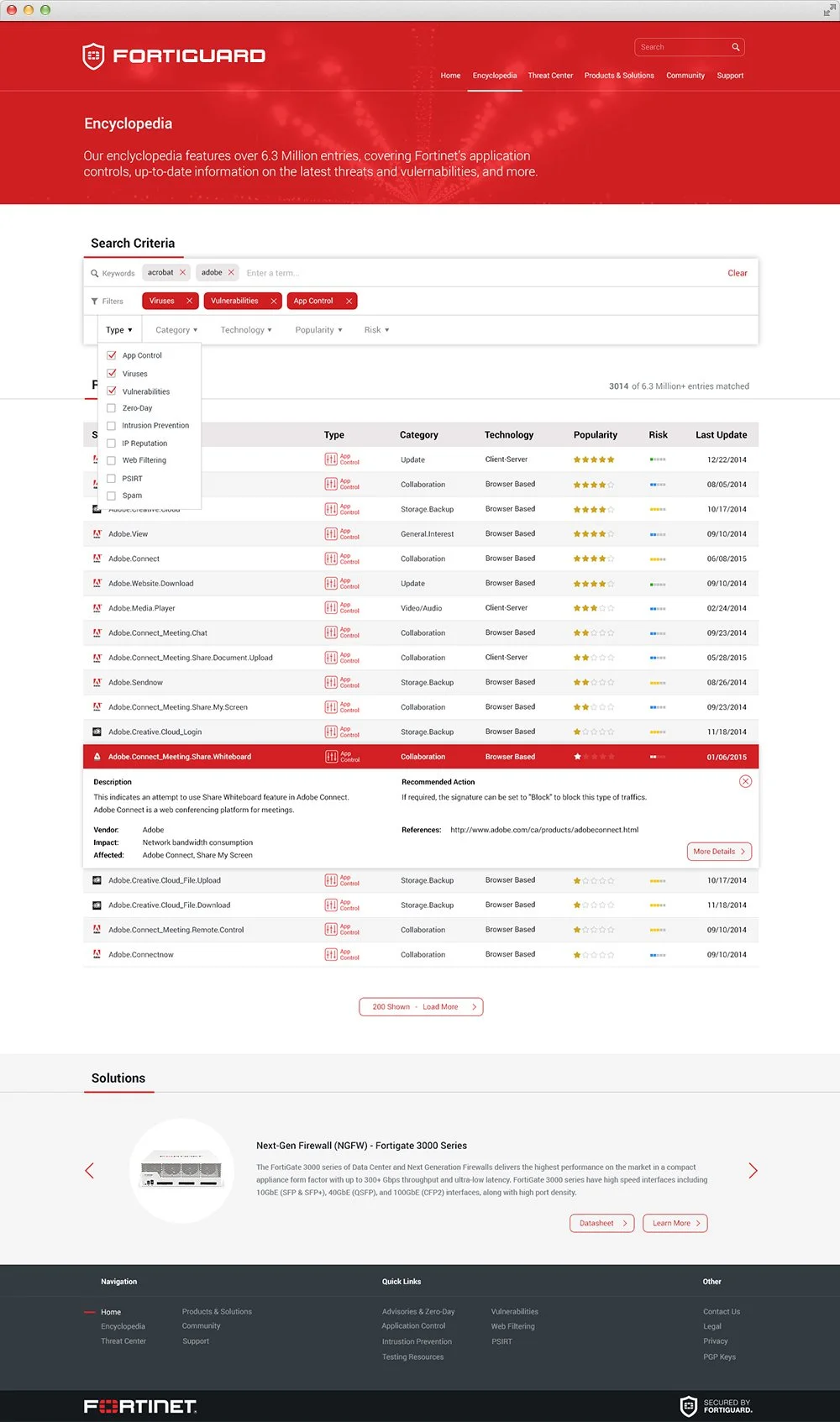Click App Control icon in Adobe.Sendnow row
This screenshot has height=1422, width=840.
[331, 682]
